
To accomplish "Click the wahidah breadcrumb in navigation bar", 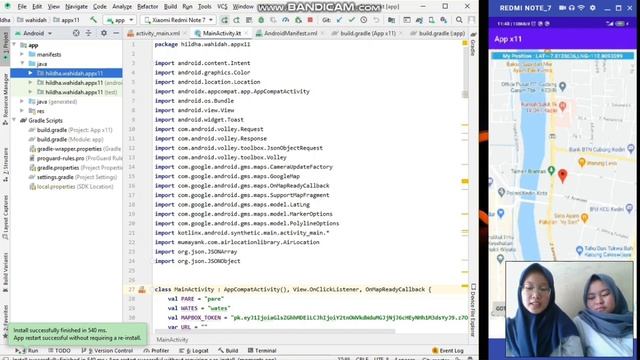I will click(32, 20).
